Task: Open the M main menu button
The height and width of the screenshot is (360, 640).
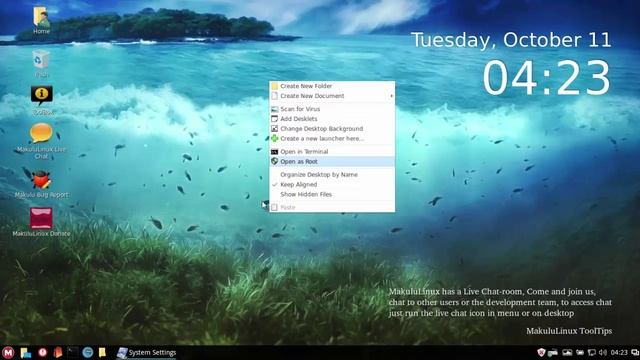Action: pos(8,352)
